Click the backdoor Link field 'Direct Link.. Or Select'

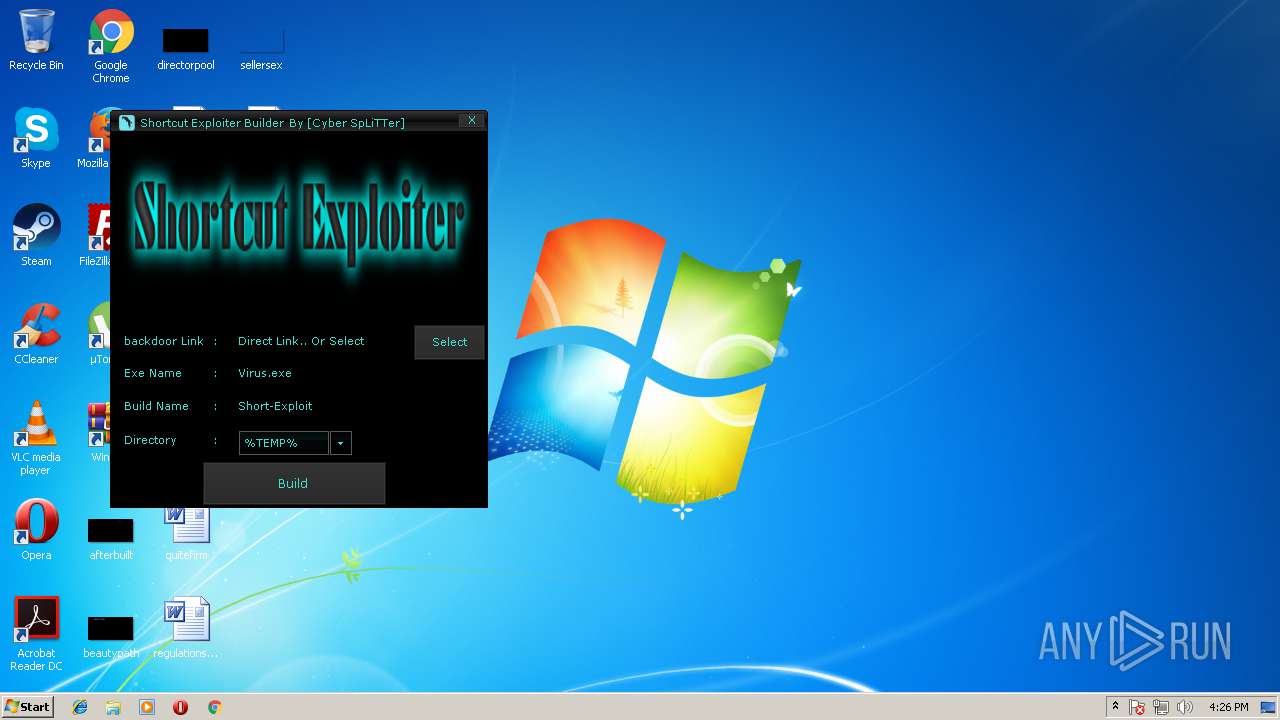[x=301, y=341]
